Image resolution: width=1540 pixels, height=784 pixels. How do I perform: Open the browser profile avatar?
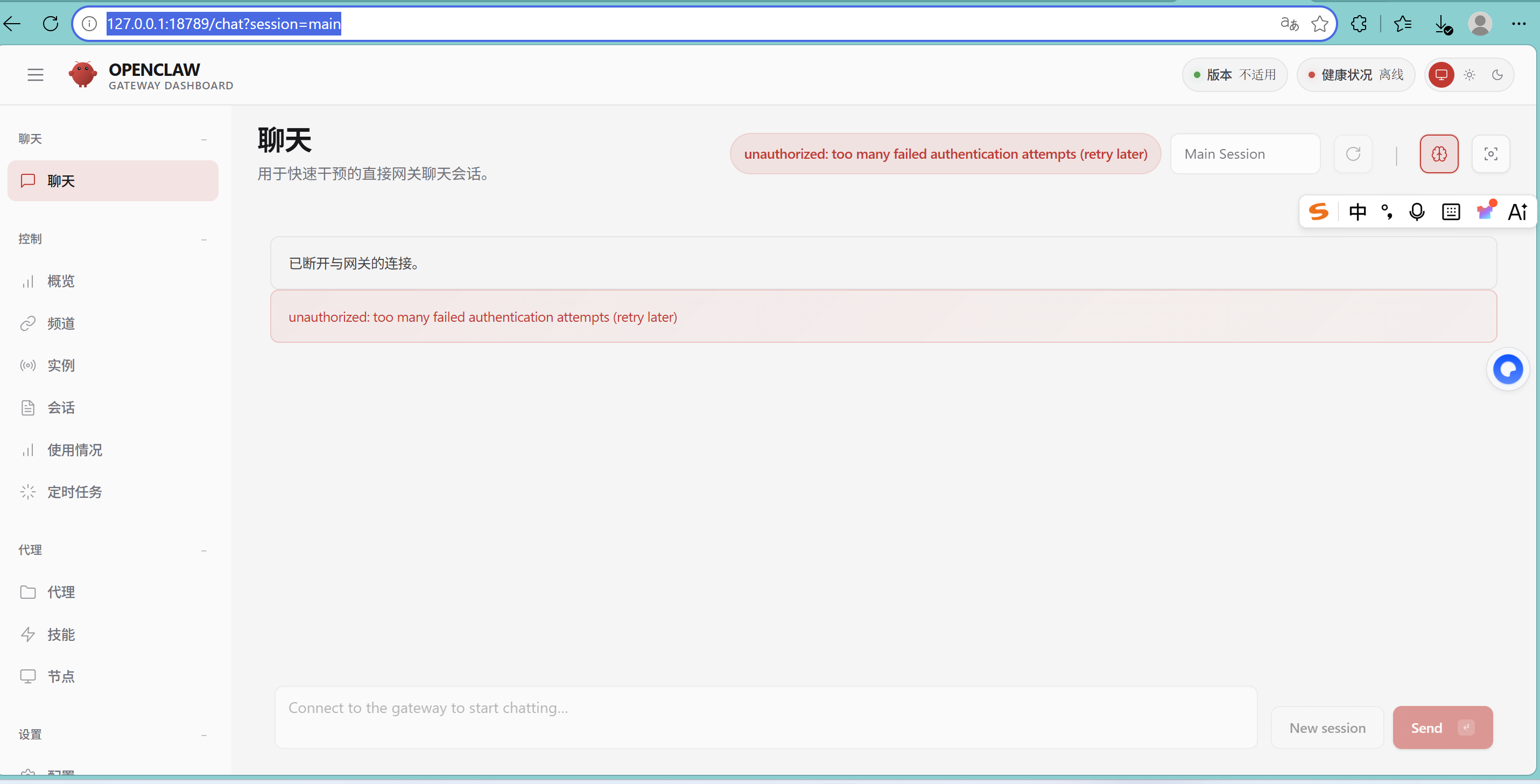tap(1480, 24)
